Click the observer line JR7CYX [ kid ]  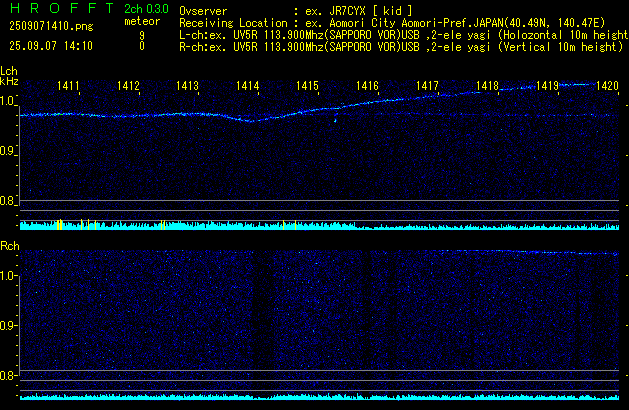296,11
